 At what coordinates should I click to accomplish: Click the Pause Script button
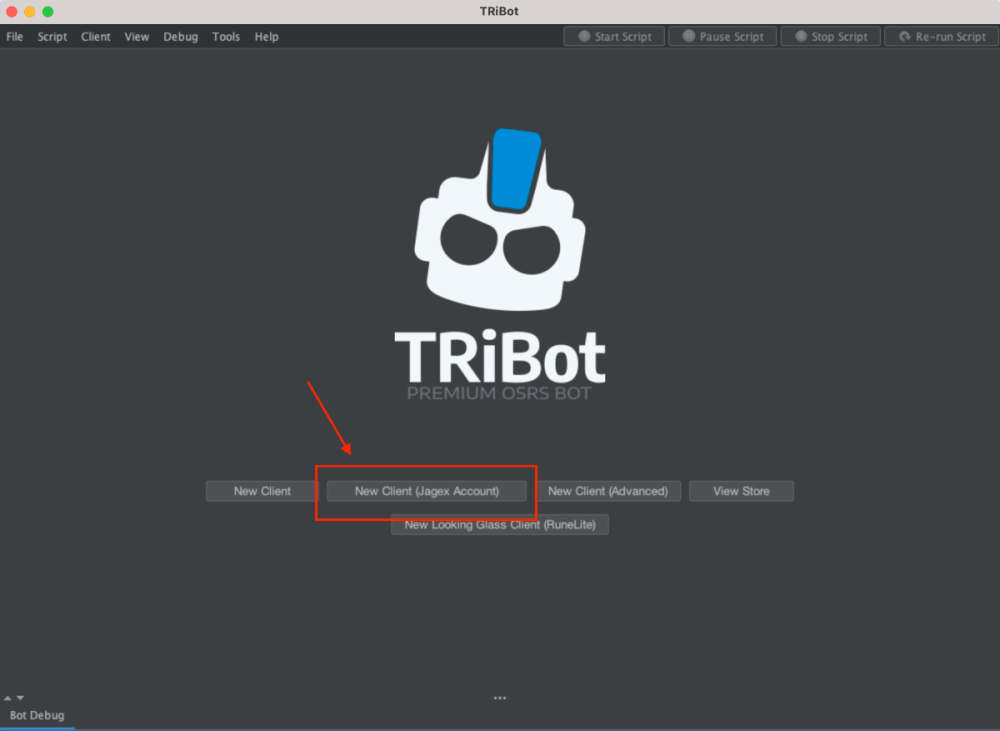pyautogui.click(x=723, y=36)
